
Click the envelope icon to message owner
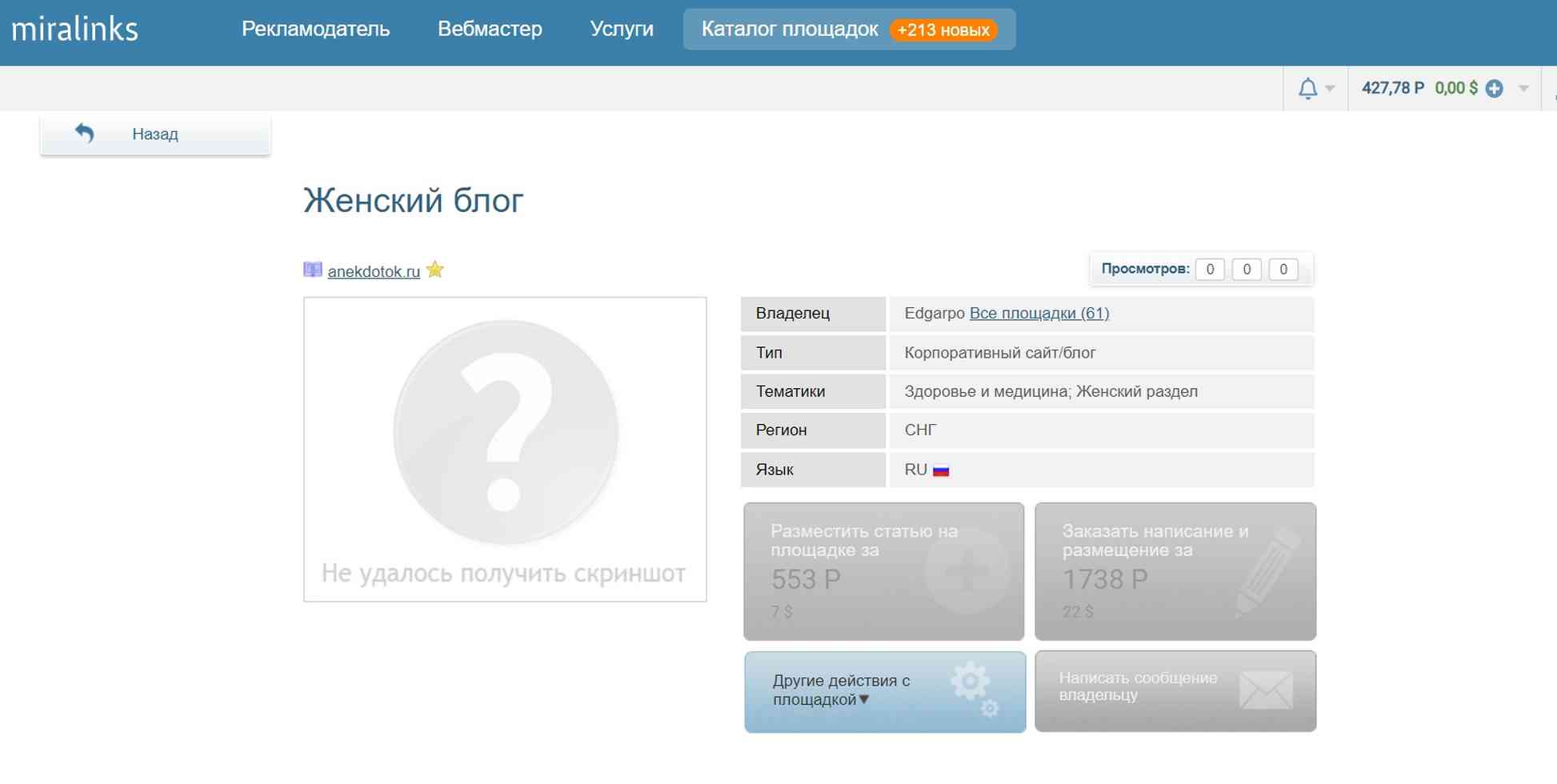[x=1265, y=690]
